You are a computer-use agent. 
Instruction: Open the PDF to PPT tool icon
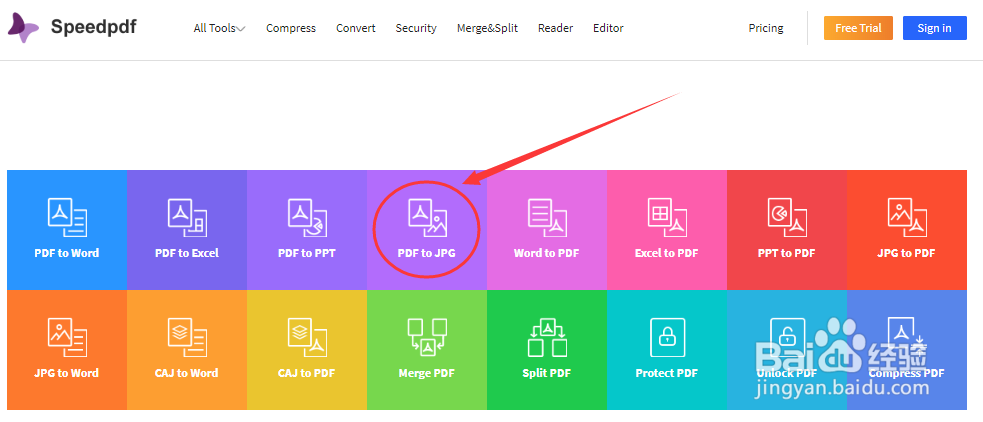(307, 217)
